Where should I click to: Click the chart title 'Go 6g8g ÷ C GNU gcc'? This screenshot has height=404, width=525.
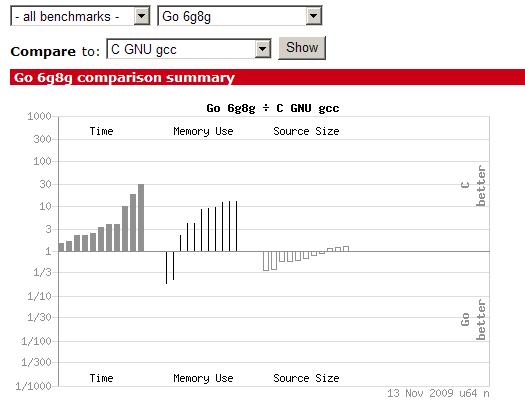[x=273, y=108]
